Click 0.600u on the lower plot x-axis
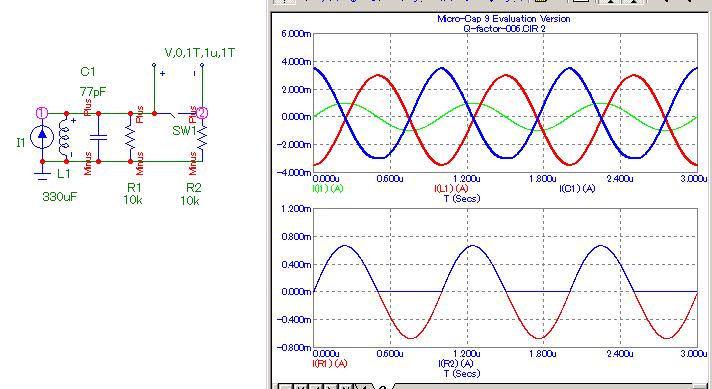The height and width of the screenshot is (389, 712). tap(390, 354)
